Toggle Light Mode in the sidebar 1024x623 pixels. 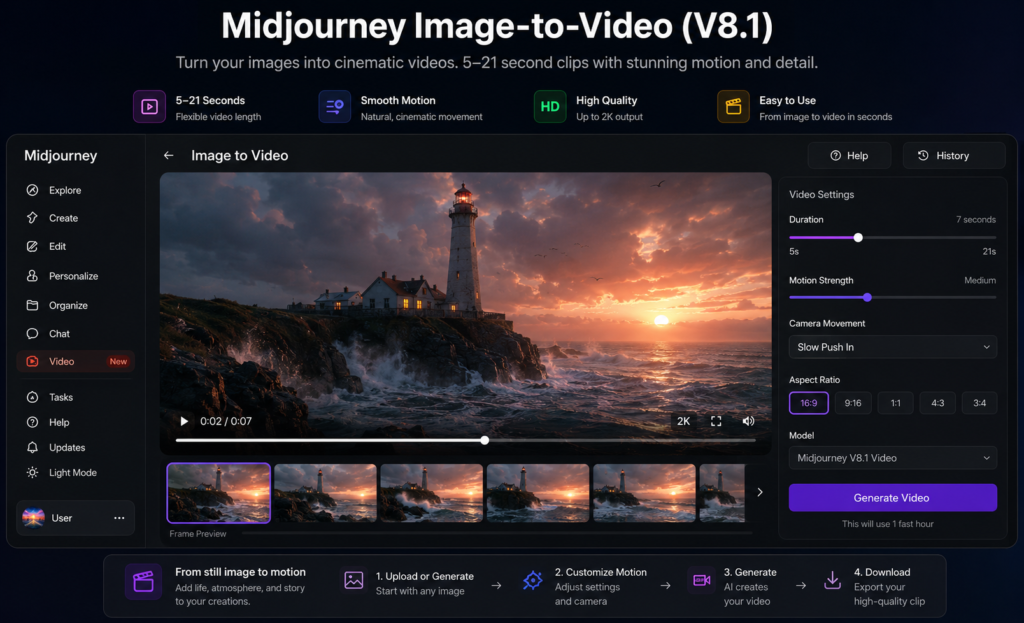point(72,472)
